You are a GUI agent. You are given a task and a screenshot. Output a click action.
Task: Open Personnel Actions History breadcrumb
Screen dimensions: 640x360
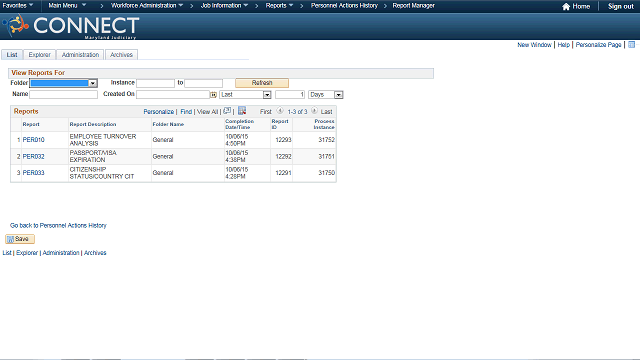click(344, 5)
